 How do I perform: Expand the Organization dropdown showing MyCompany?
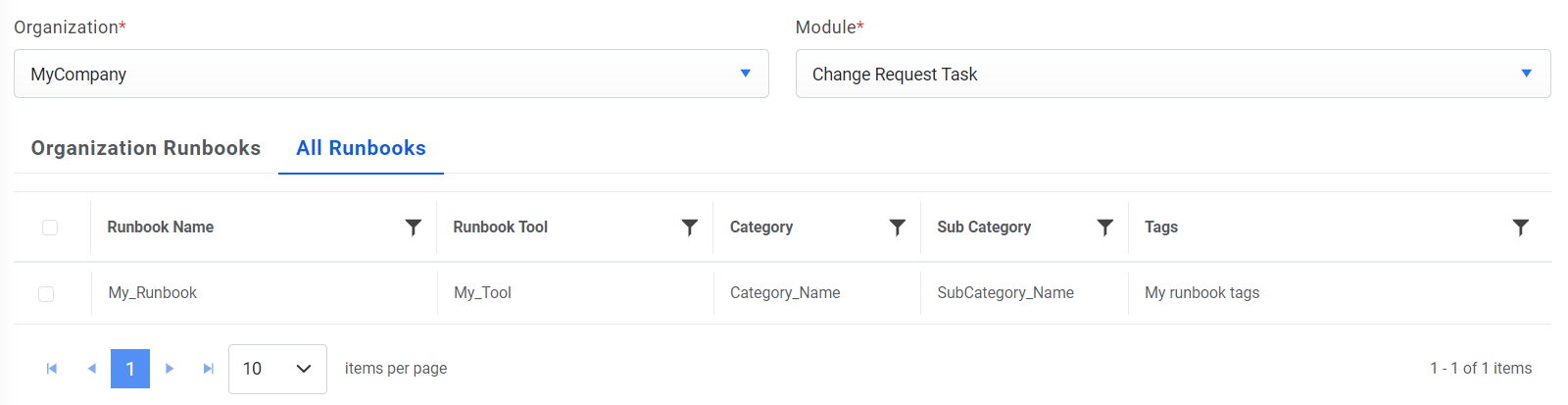click(391, 74)
